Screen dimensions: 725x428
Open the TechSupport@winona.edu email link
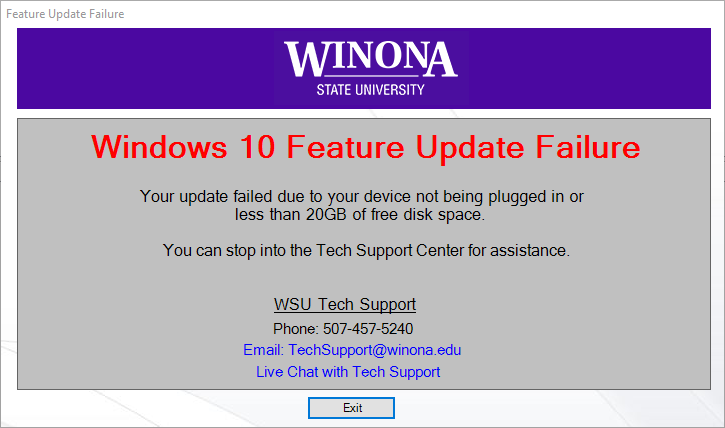(352, 350)
